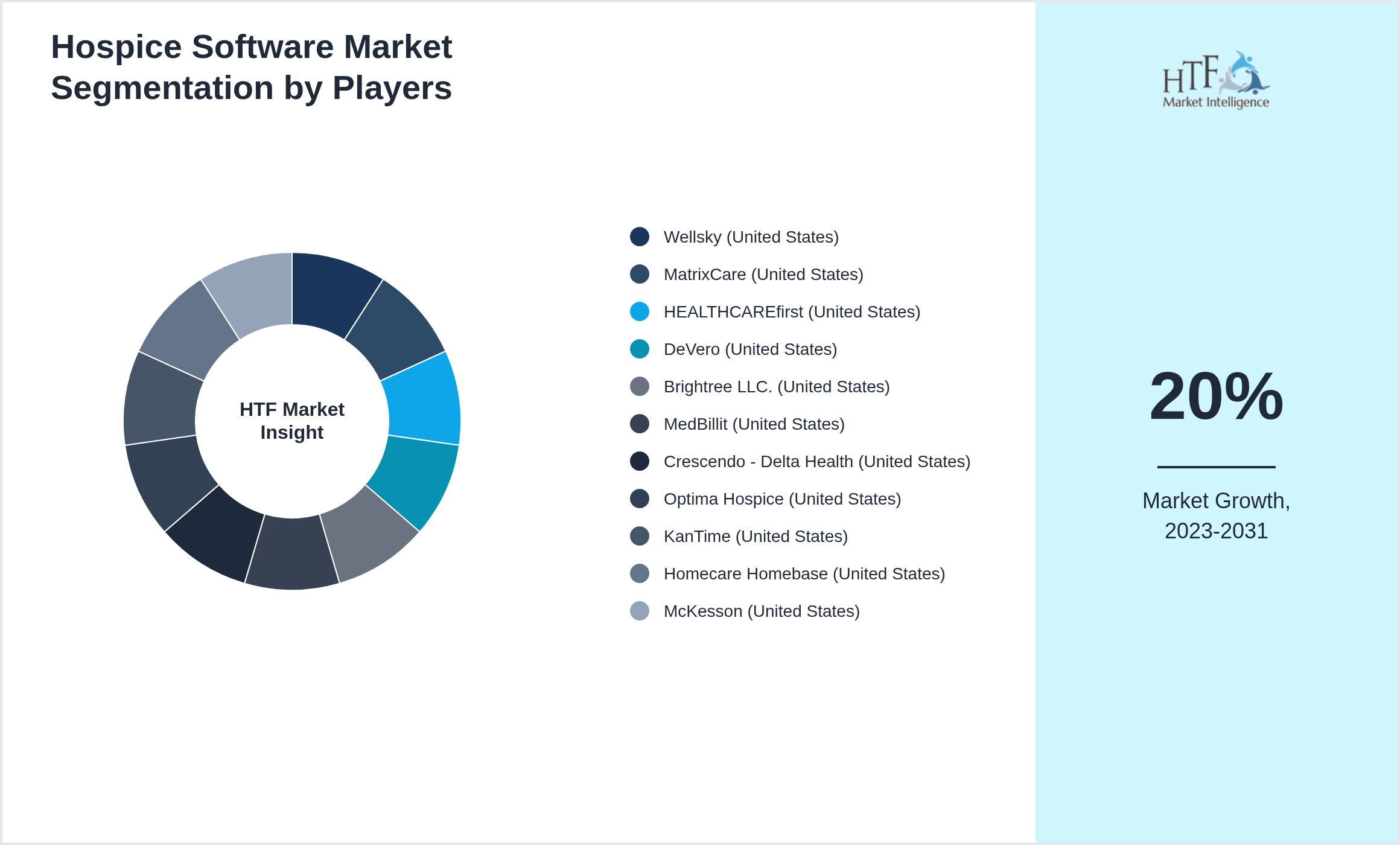Screen dimensions: 1400x845
Task: Select 'MatrixCare (United States)' legend label
Action: click(x=763, y=275)
